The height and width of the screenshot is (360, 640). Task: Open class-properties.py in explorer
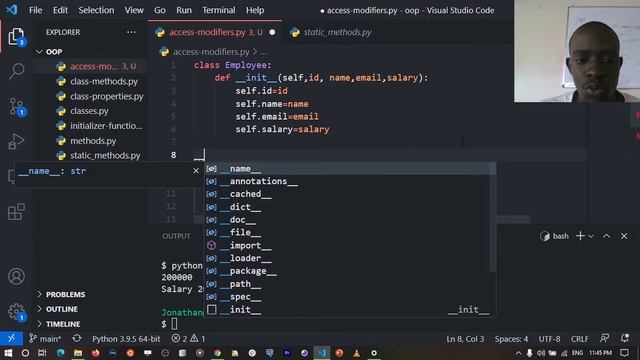coord(90,96)
